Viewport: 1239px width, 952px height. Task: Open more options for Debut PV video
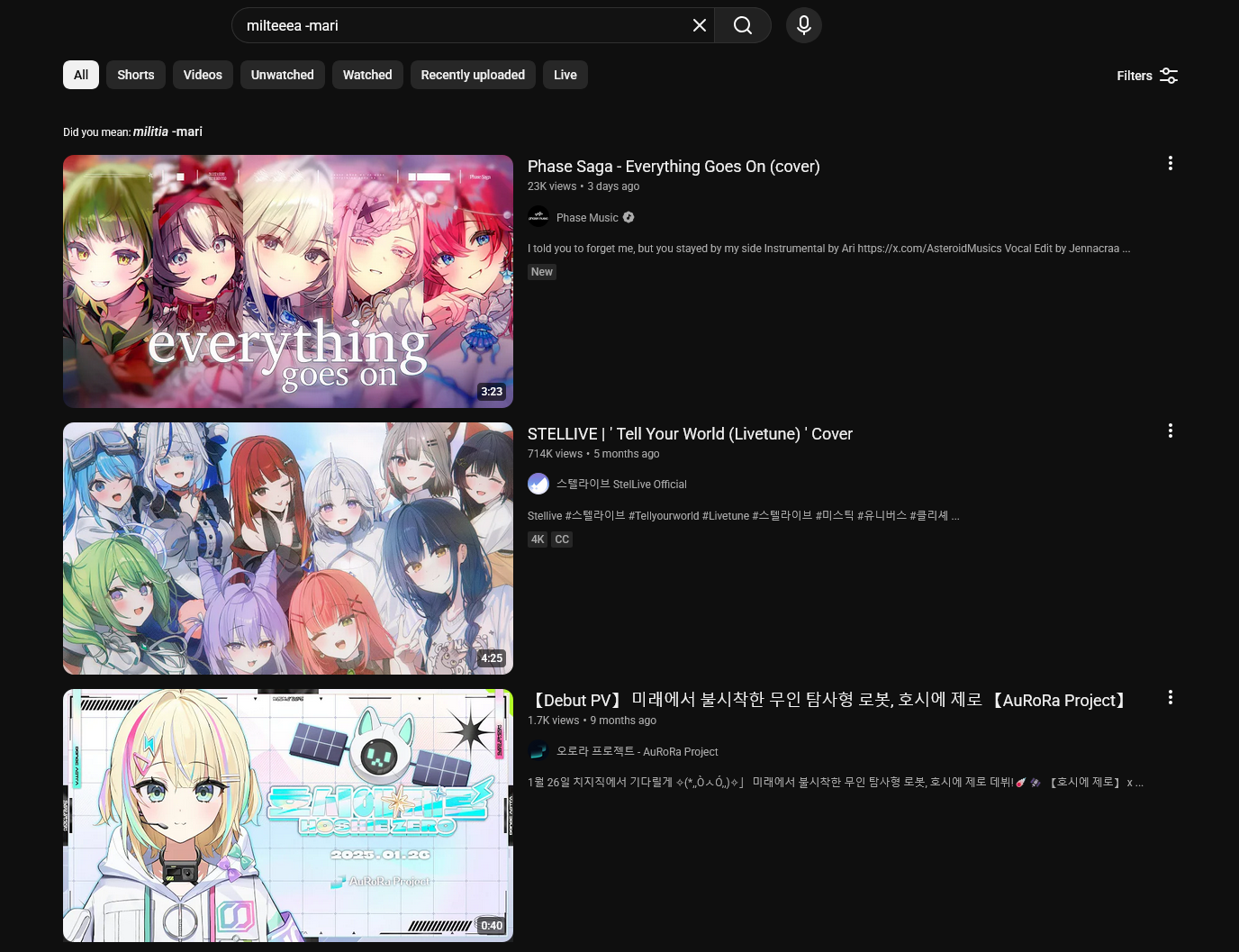[1171, 697]
